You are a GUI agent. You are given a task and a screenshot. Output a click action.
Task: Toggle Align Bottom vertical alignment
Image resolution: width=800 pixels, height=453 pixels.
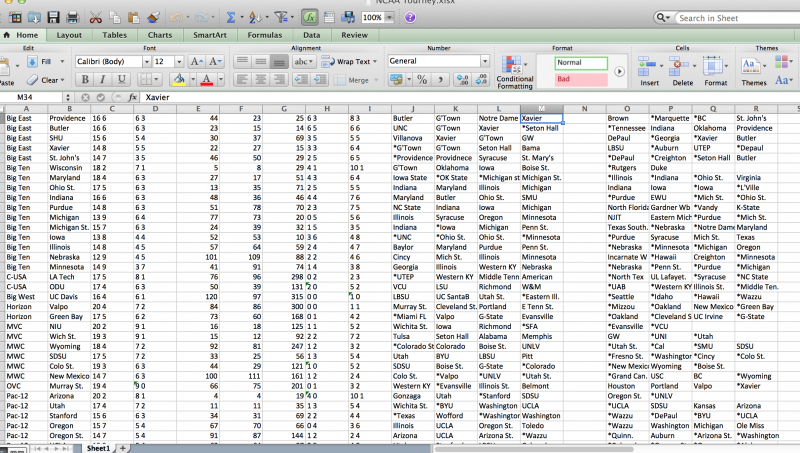(x=279, y=62)
